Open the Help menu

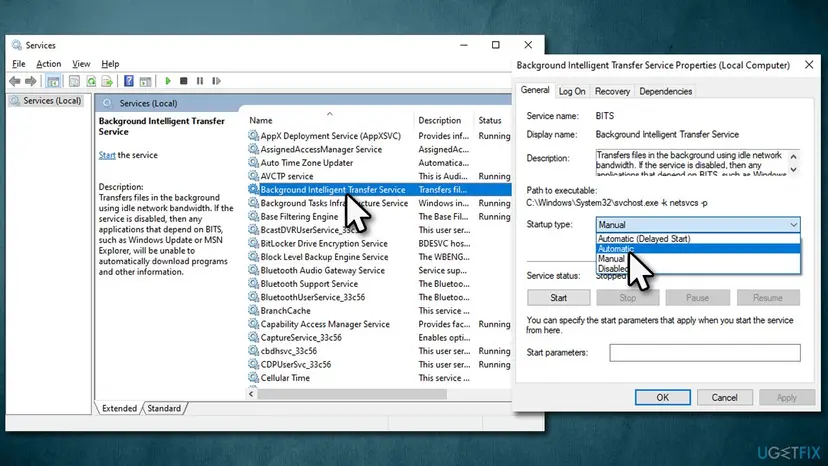[110, 64]
